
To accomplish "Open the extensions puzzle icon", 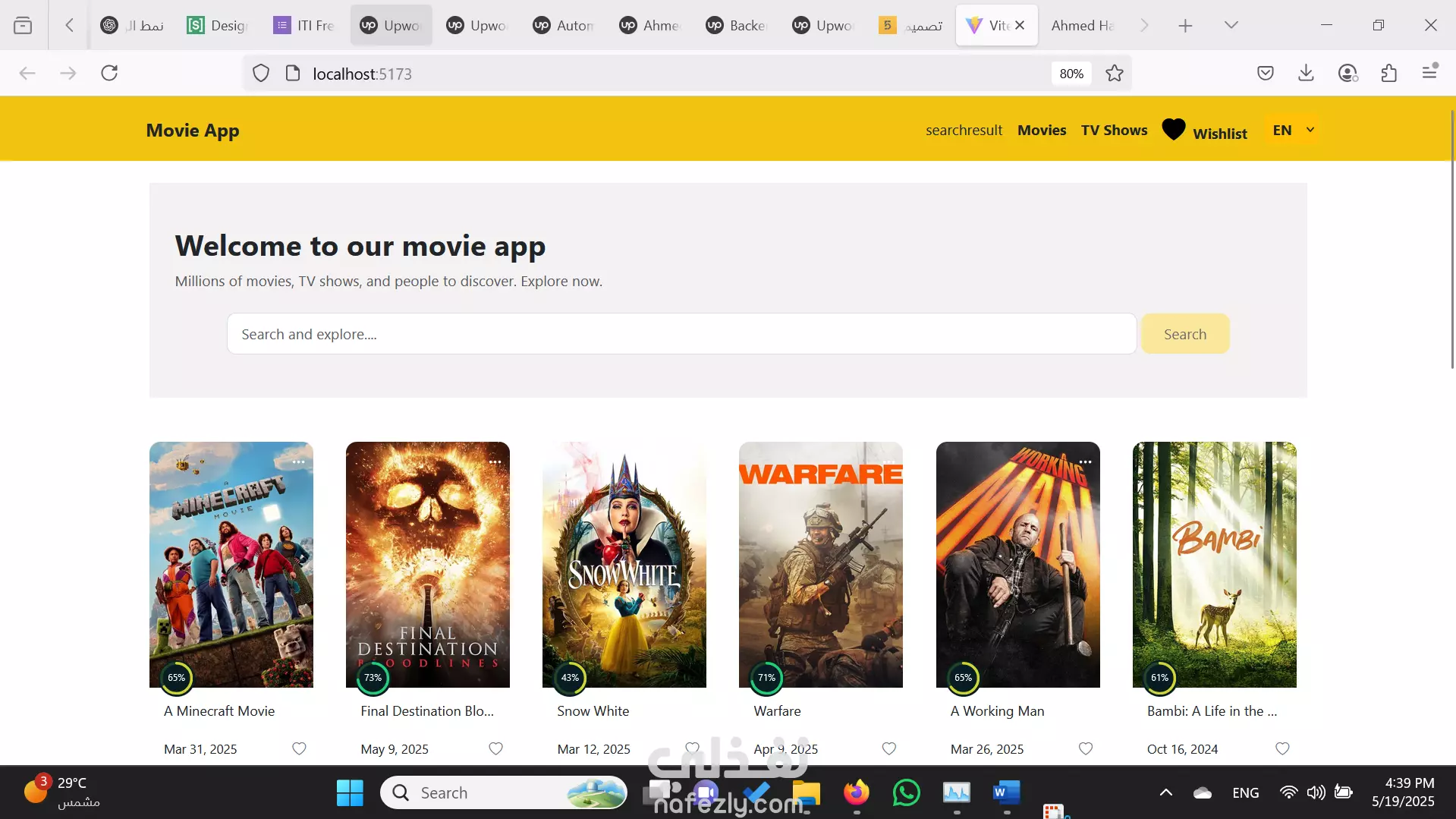I will [x=1388, y=73].
